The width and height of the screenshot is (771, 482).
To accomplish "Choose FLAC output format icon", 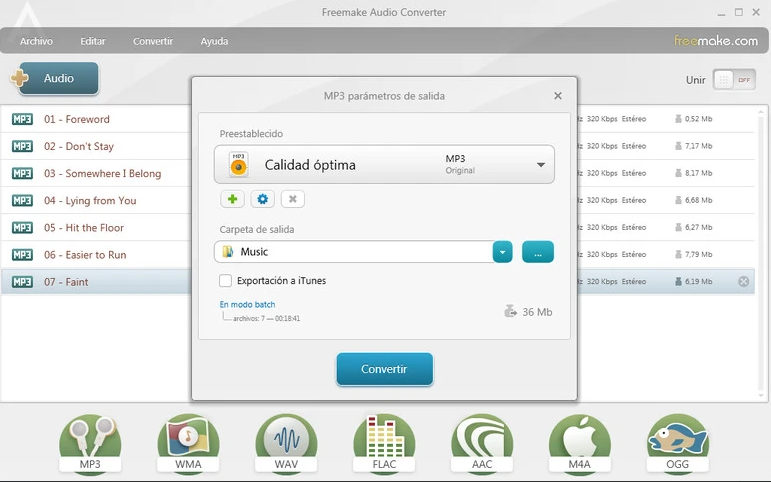I will click(384, 444).
